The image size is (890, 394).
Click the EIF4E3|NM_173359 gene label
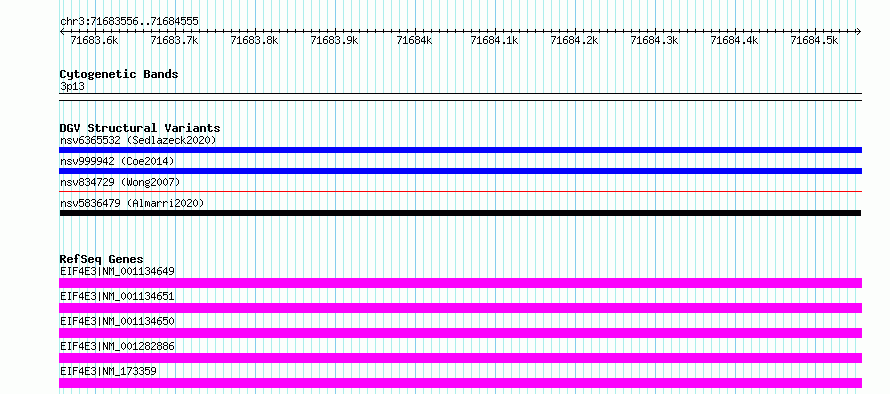108,371
